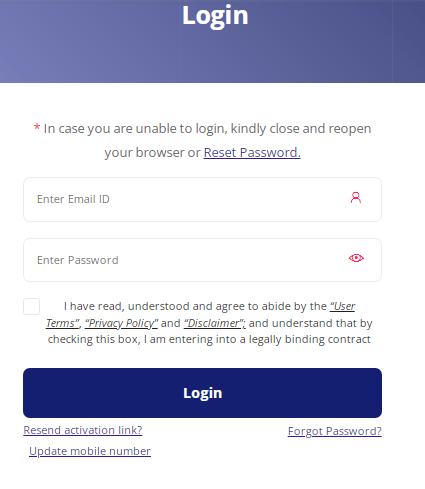Open the Update mobile number link
425x489 pixels.
tap(90, 451)
